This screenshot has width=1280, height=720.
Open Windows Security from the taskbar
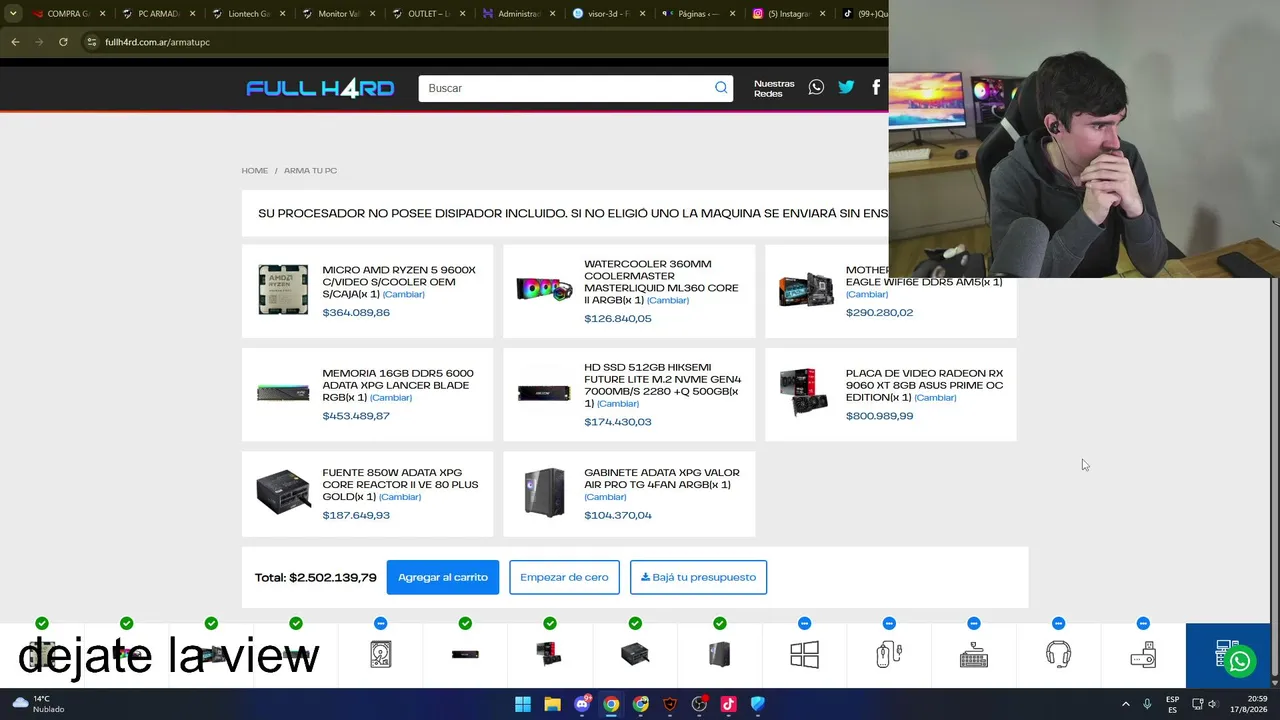[x=758, y=704]
